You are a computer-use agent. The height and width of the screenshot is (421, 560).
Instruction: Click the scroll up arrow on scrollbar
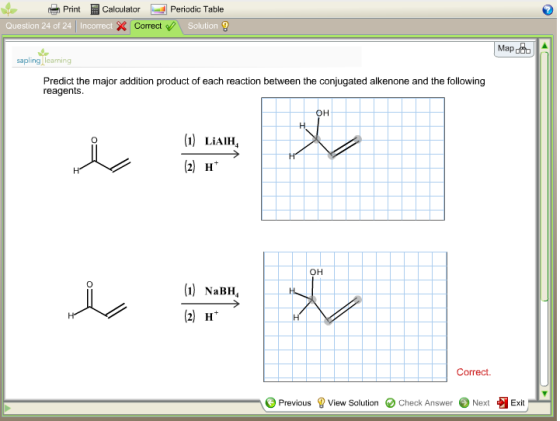point(545,45)
